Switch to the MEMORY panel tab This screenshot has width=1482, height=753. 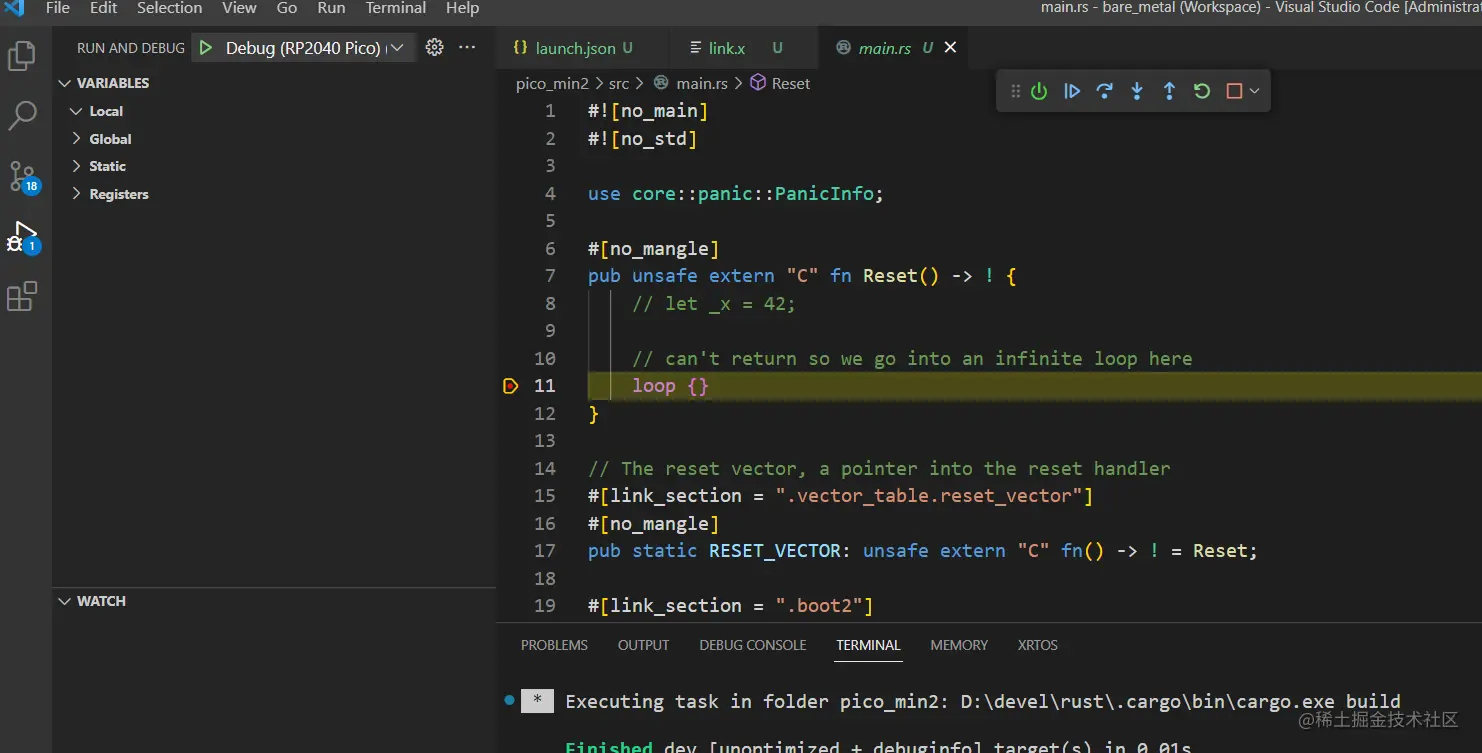(959, 645)
